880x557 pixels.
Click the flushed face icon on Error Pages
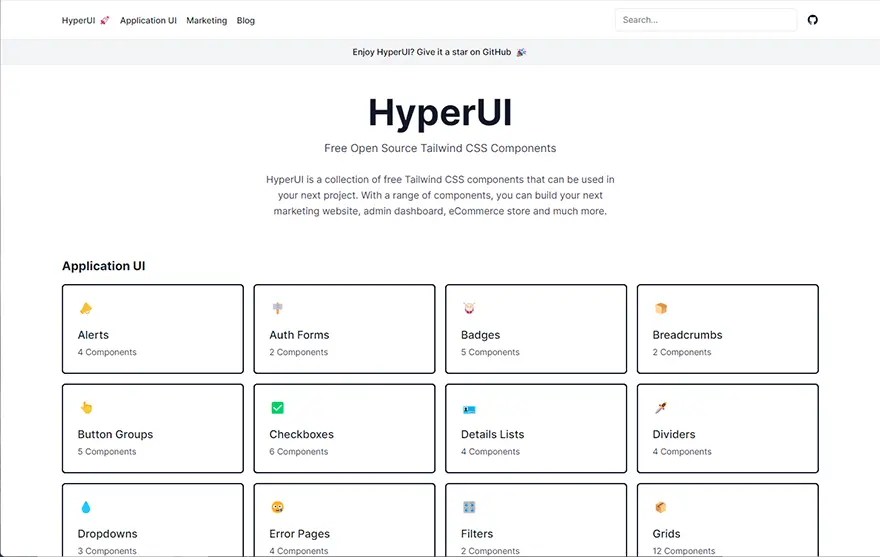click(277, 507)
